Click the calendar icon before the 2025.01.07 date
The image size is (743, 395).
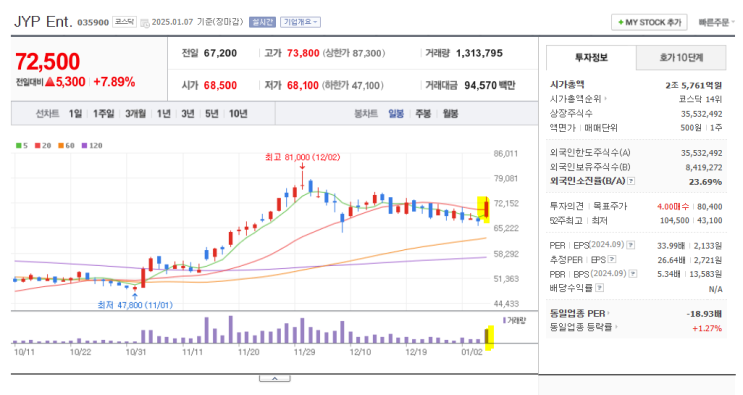tap(145, 22)
